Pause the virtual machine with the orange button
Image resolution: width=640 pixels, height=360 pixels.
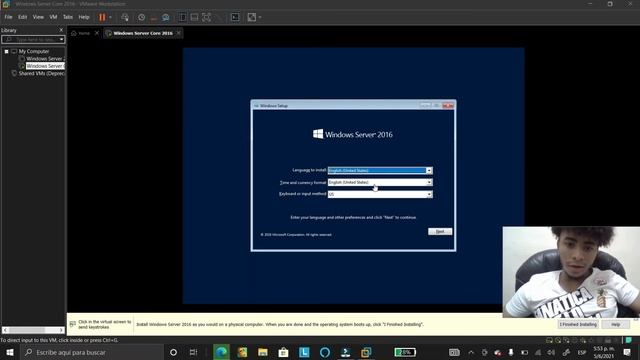[x=102, y=17]
